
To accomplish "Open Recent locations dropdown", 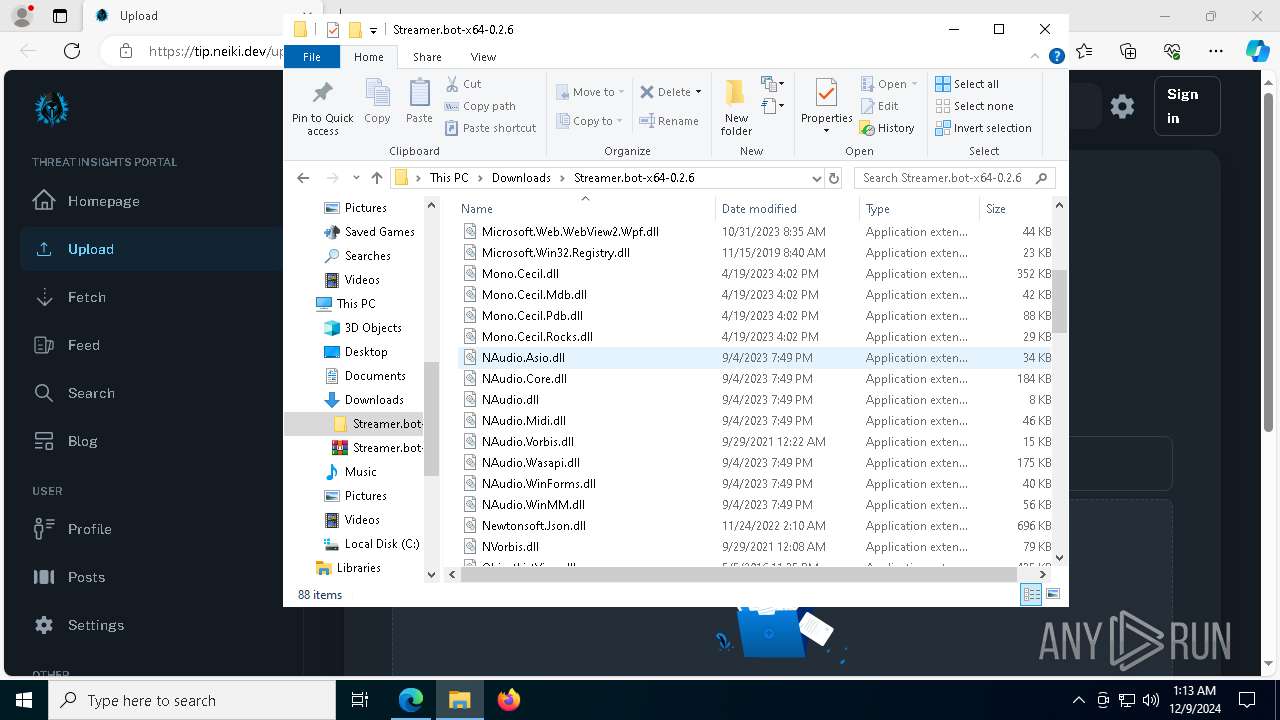I will (356, 178).
